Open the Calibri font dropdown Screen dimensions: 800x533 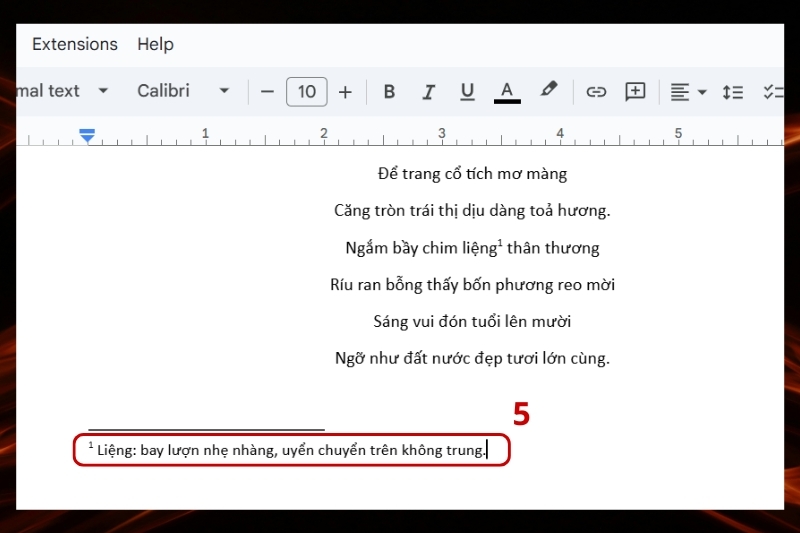tap(183, 91)
